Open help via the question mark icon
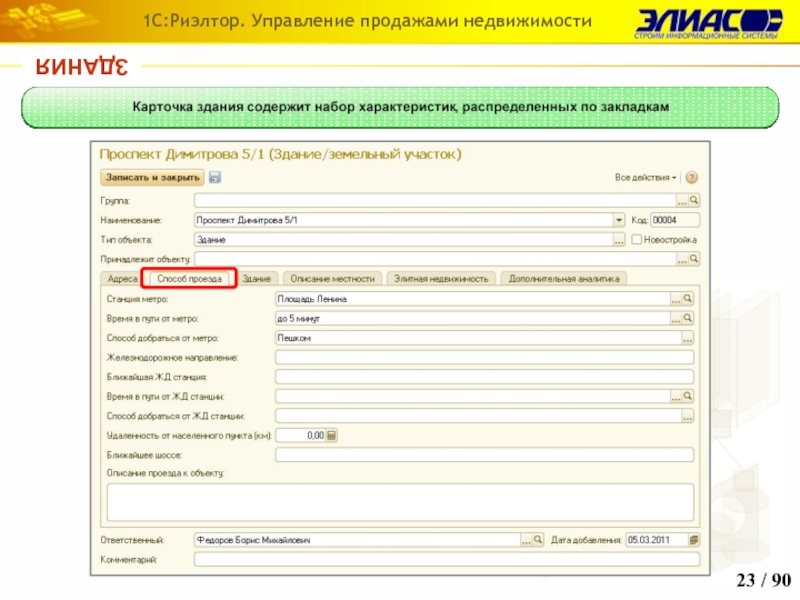800x600 pixels. click(691, 178)
